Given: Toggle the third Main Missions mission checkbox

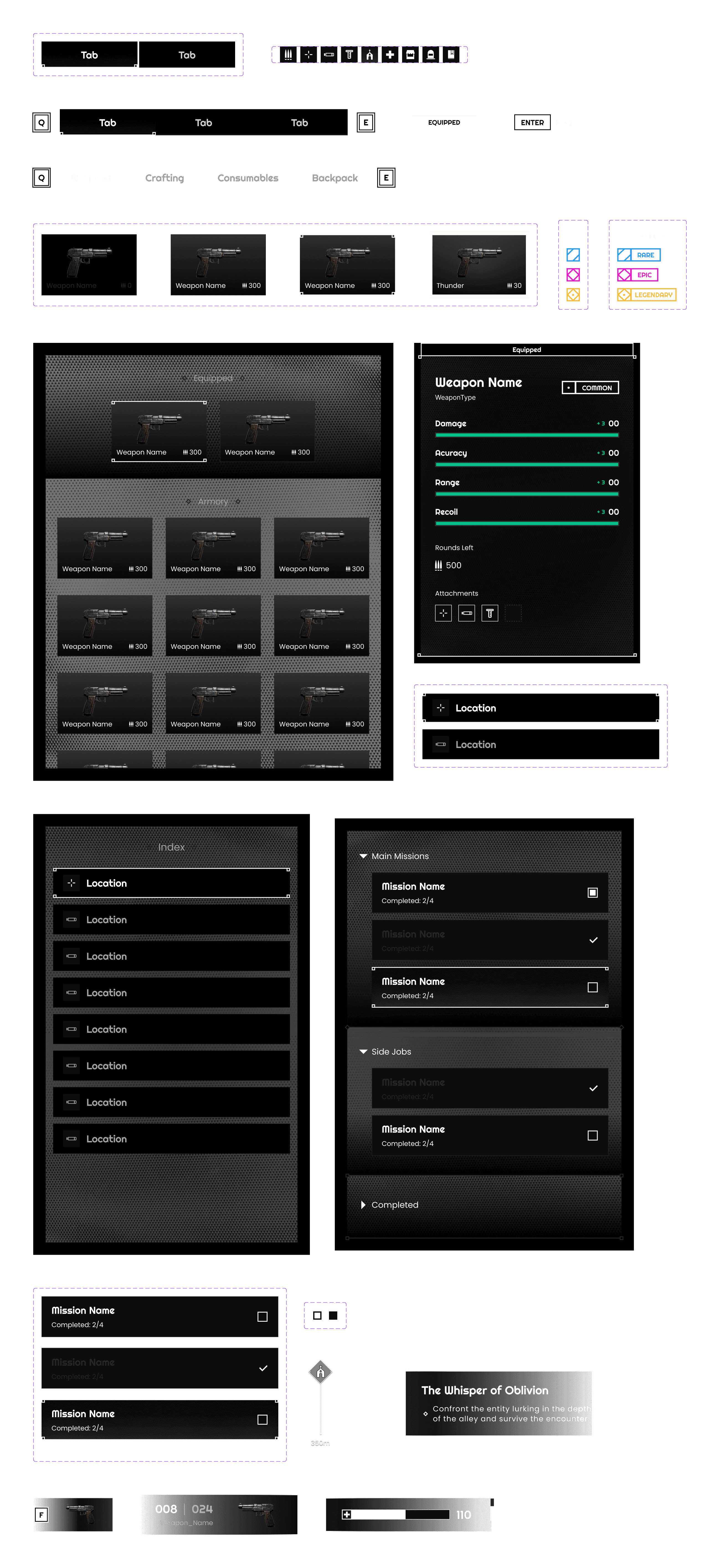Looking at the screenshot, I should (x=592, y=987).
